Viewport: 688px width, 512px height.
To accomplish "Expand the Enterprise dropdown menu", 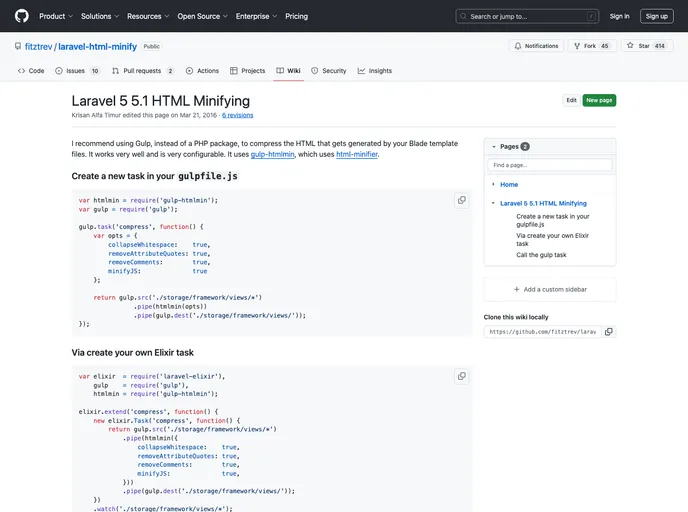I will point(256,16).
